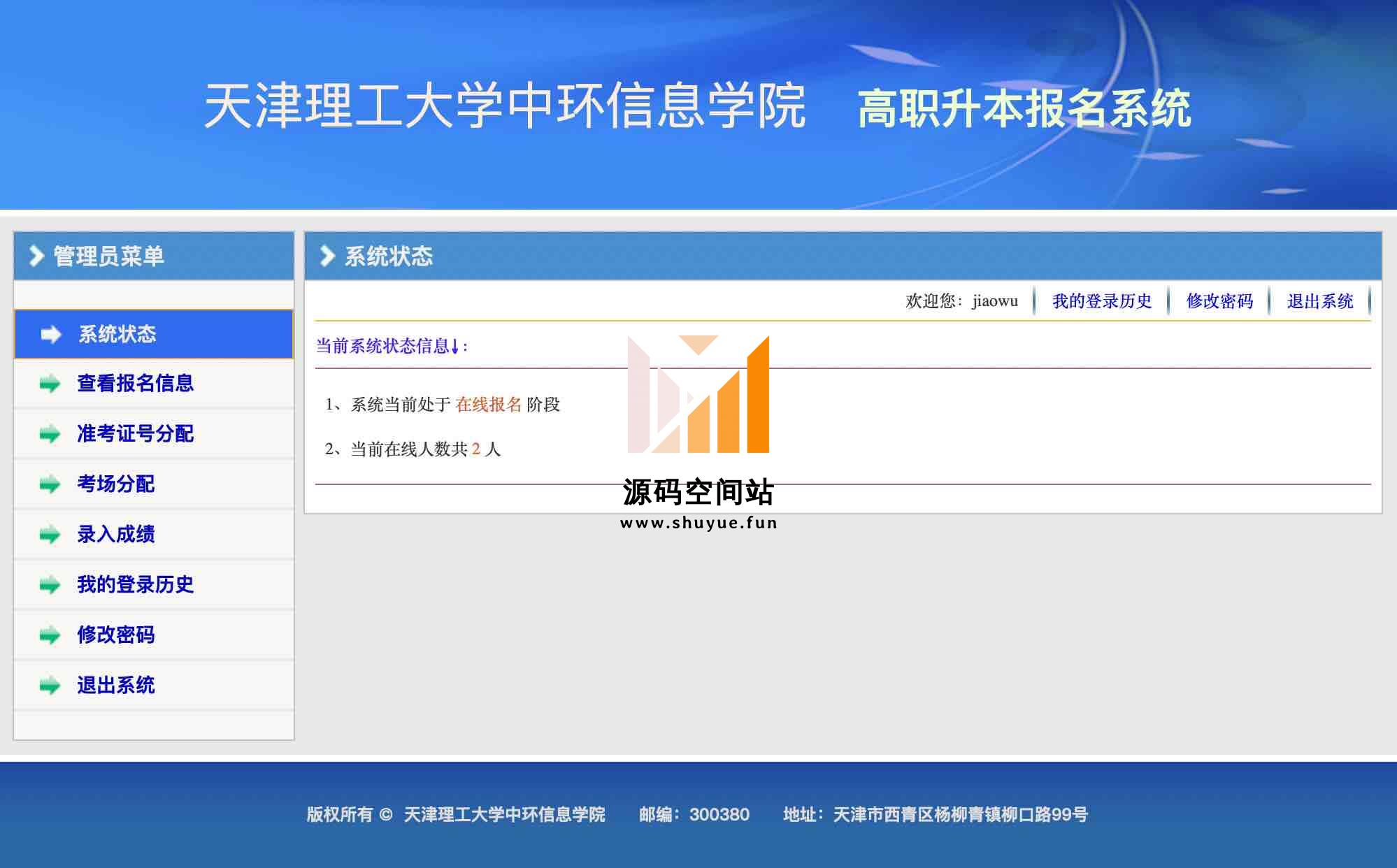
Task: Open 准考证号分配 menu item
Action: pos(154,434)
